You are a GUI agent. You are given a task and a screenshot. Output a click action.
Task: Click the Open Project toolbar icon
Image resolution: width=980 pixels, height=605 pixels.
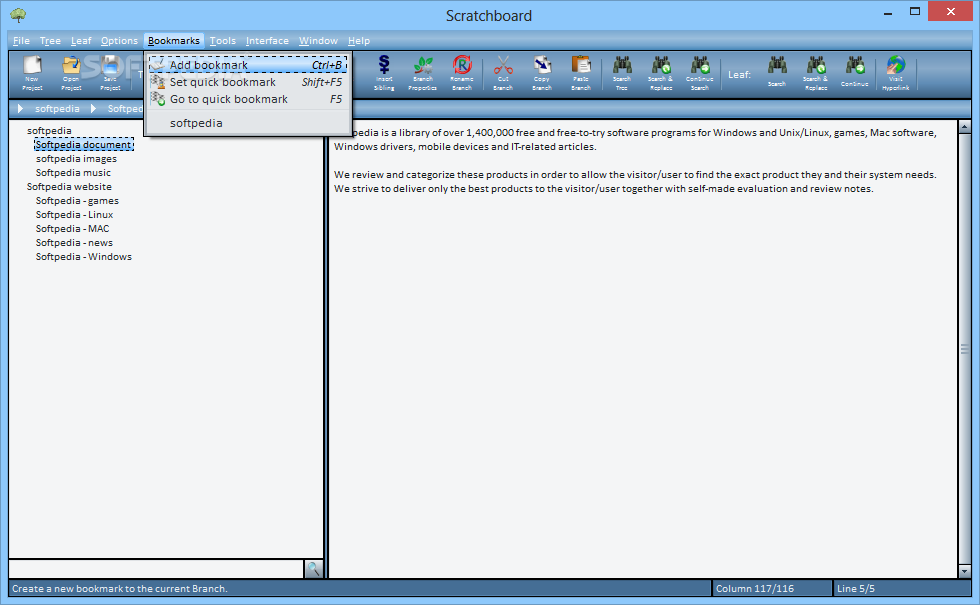coord(71,72)
